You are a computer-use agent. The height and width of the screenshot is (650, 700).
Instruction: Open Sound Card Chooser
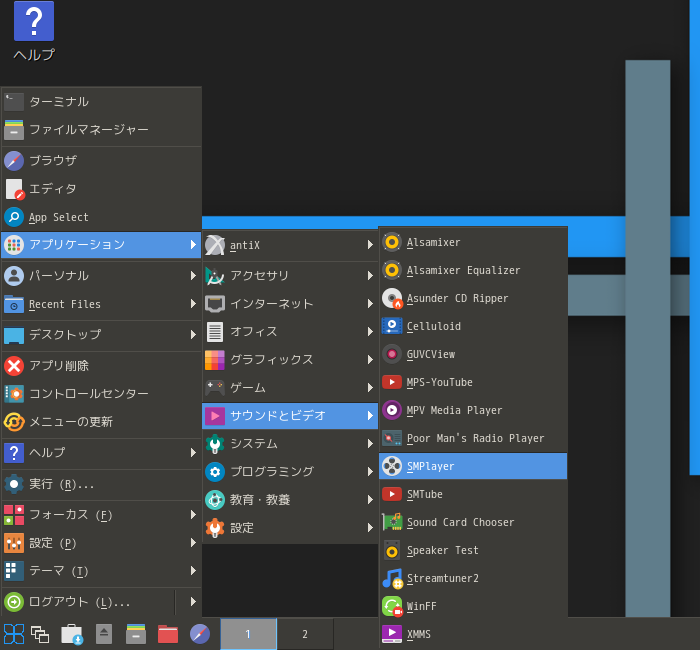coord(473,522)
